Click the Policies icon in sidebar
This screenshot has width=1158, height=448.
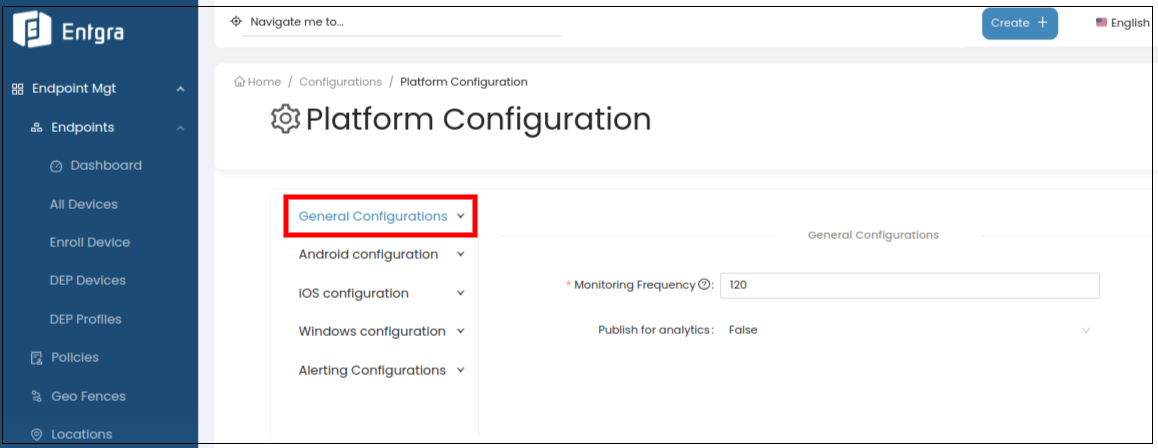37,358
